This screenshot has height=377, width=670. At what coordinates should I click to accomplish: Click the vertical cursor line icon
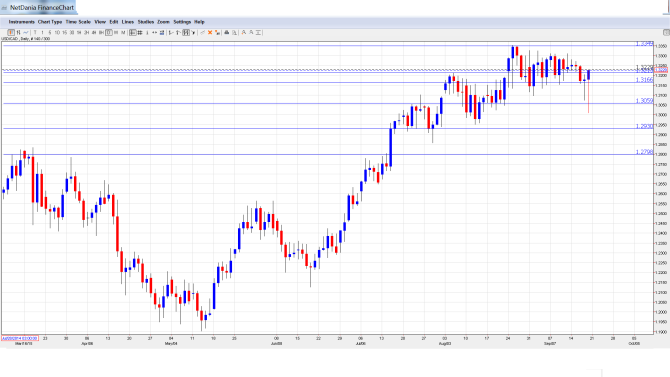[147, 32]
